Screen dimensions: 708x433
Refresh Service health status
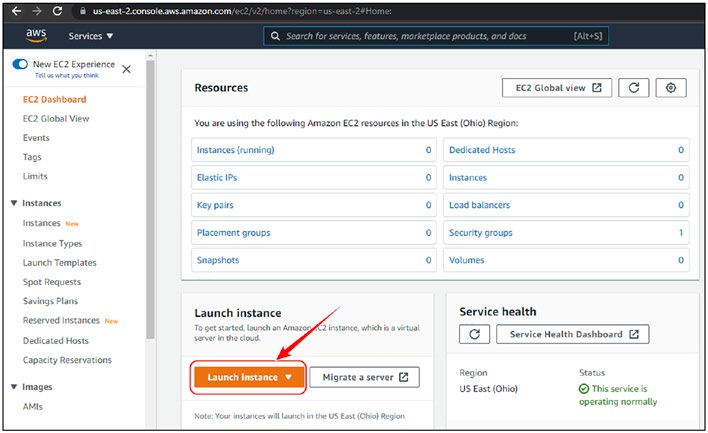pos(474,334)
